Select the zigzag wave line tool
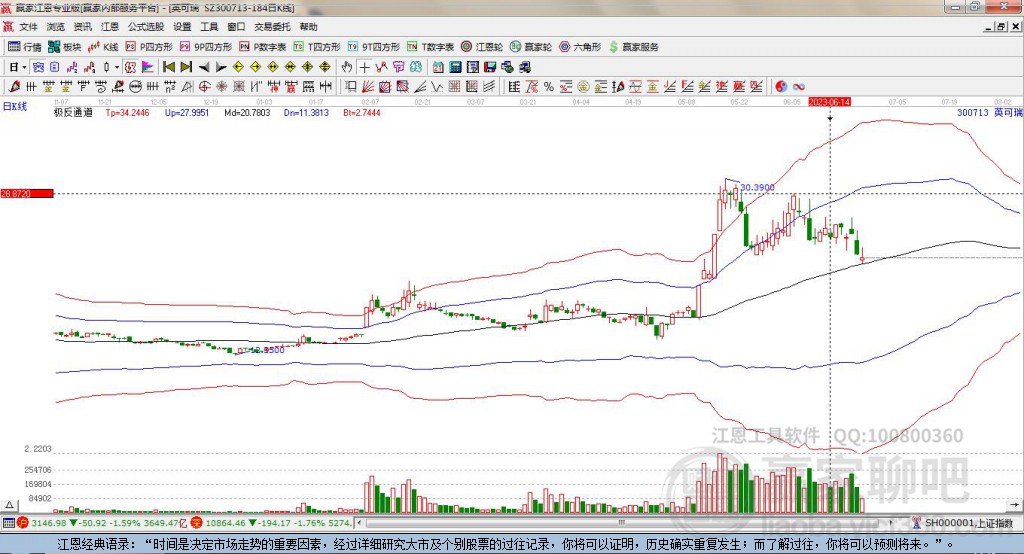The height and width of the screenshot is (554, 1024). click(x=436, y=86)
